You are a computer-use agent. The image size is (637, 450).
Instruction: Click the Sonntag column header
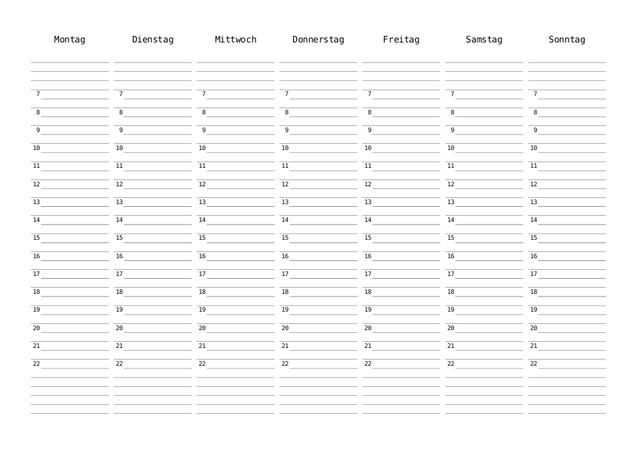[566, 40]
